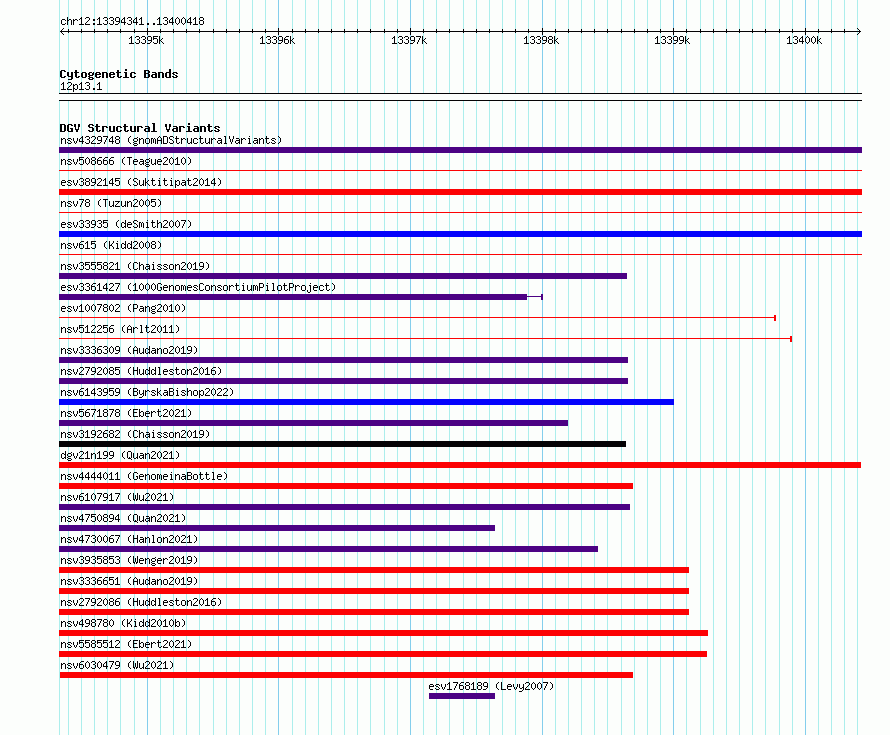Click the red bar under nsv4444011

click(x=346, y=486)
